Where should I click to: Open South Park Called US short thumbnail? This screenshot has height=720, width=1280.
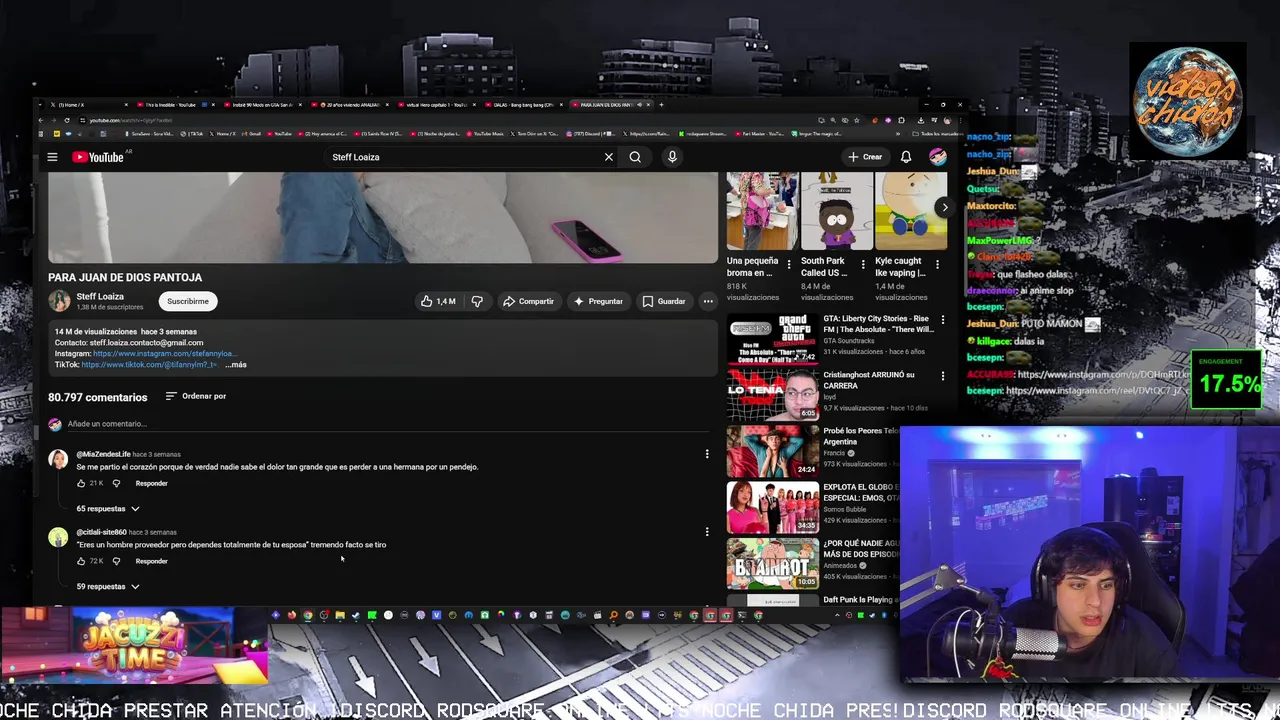tap(837, 211)
